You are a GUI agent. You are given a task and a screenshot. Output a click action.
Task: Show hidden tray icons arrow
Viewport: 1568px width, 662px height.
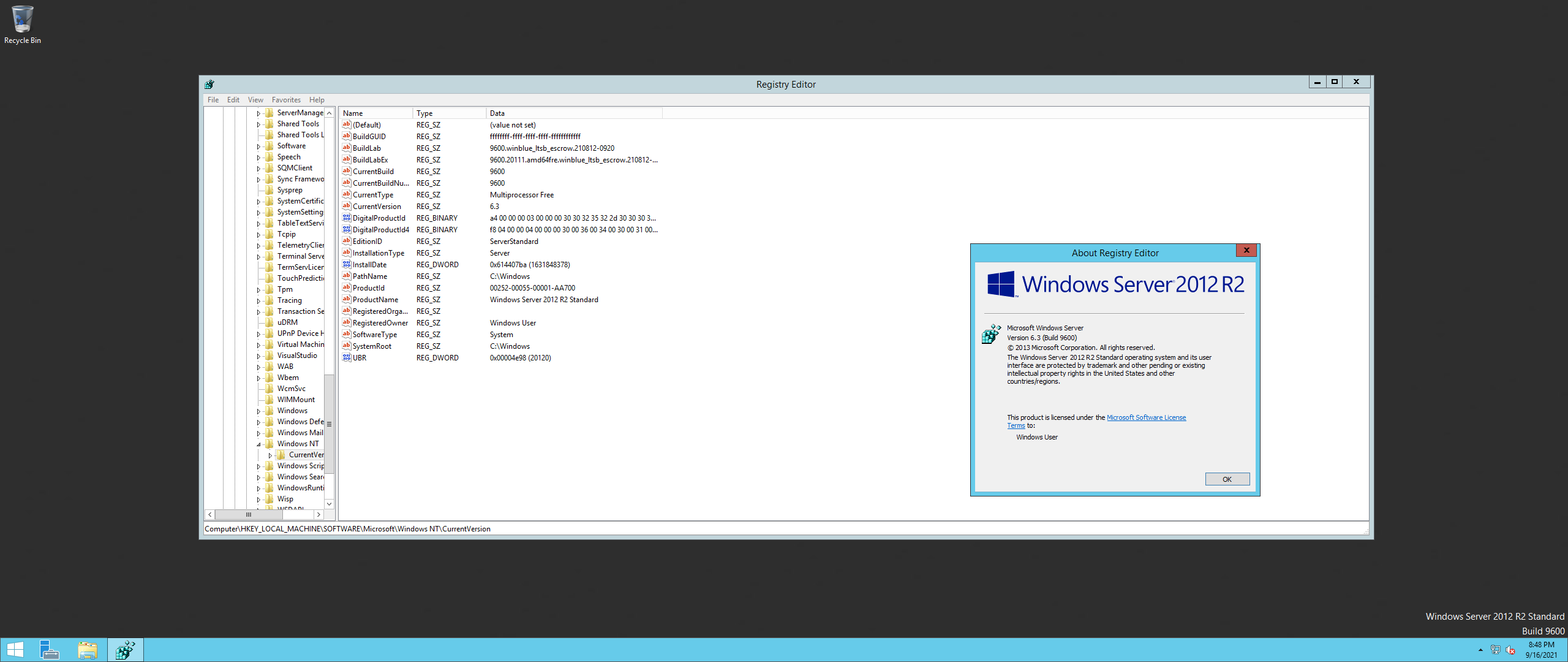pyautogui.click(x=1480, y=650)
